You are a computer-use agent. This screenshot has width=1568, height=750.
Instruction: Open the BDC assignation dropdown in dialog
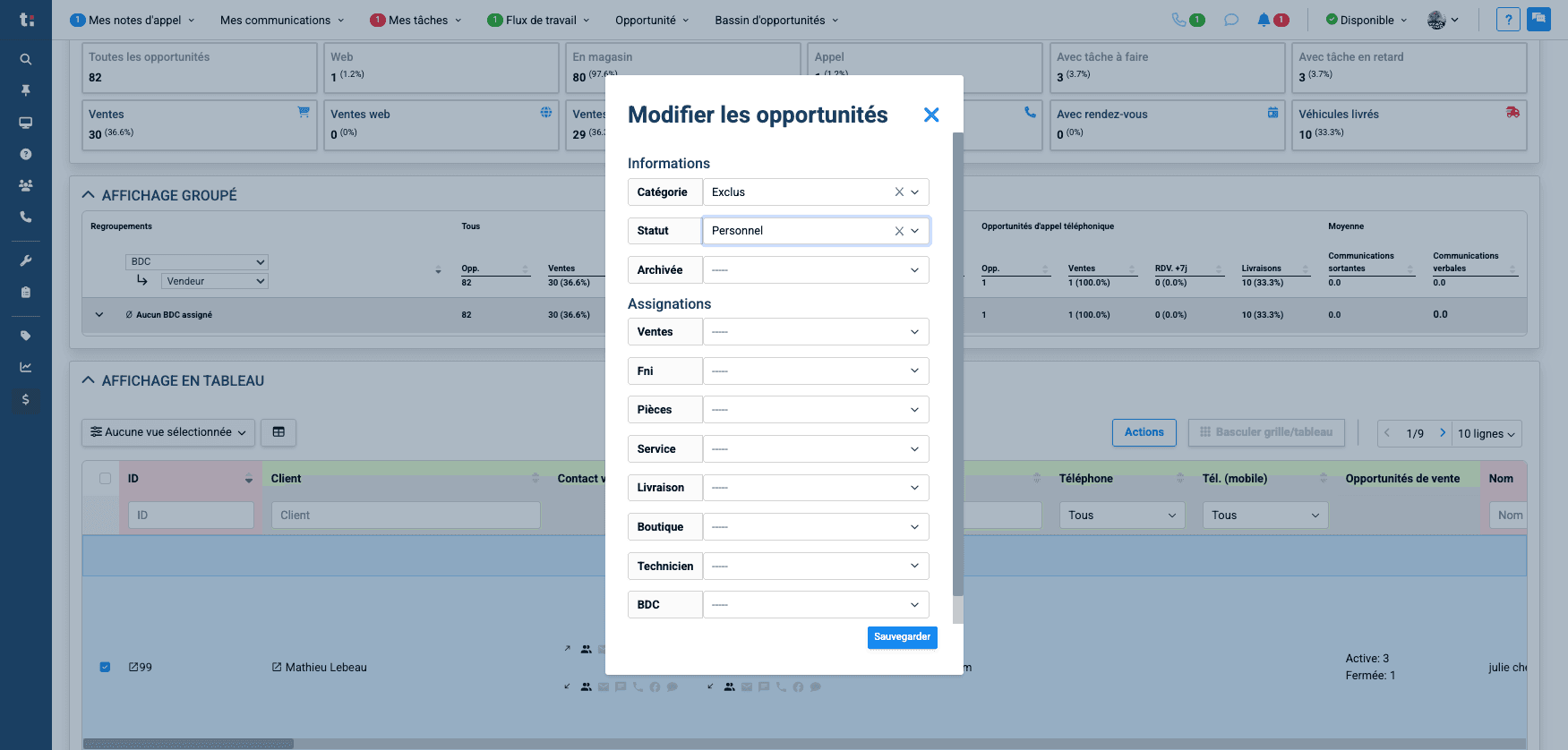click(x=816, y=605)
